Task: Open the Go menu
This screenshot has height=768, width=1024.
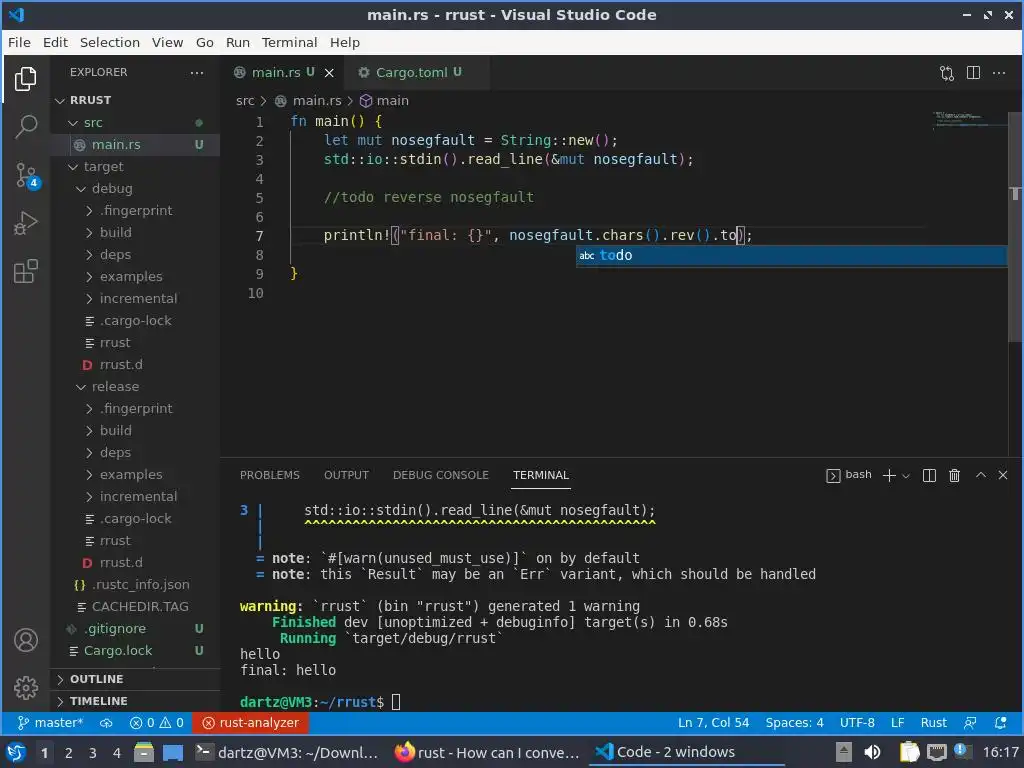Action: [x=204, y=42]
